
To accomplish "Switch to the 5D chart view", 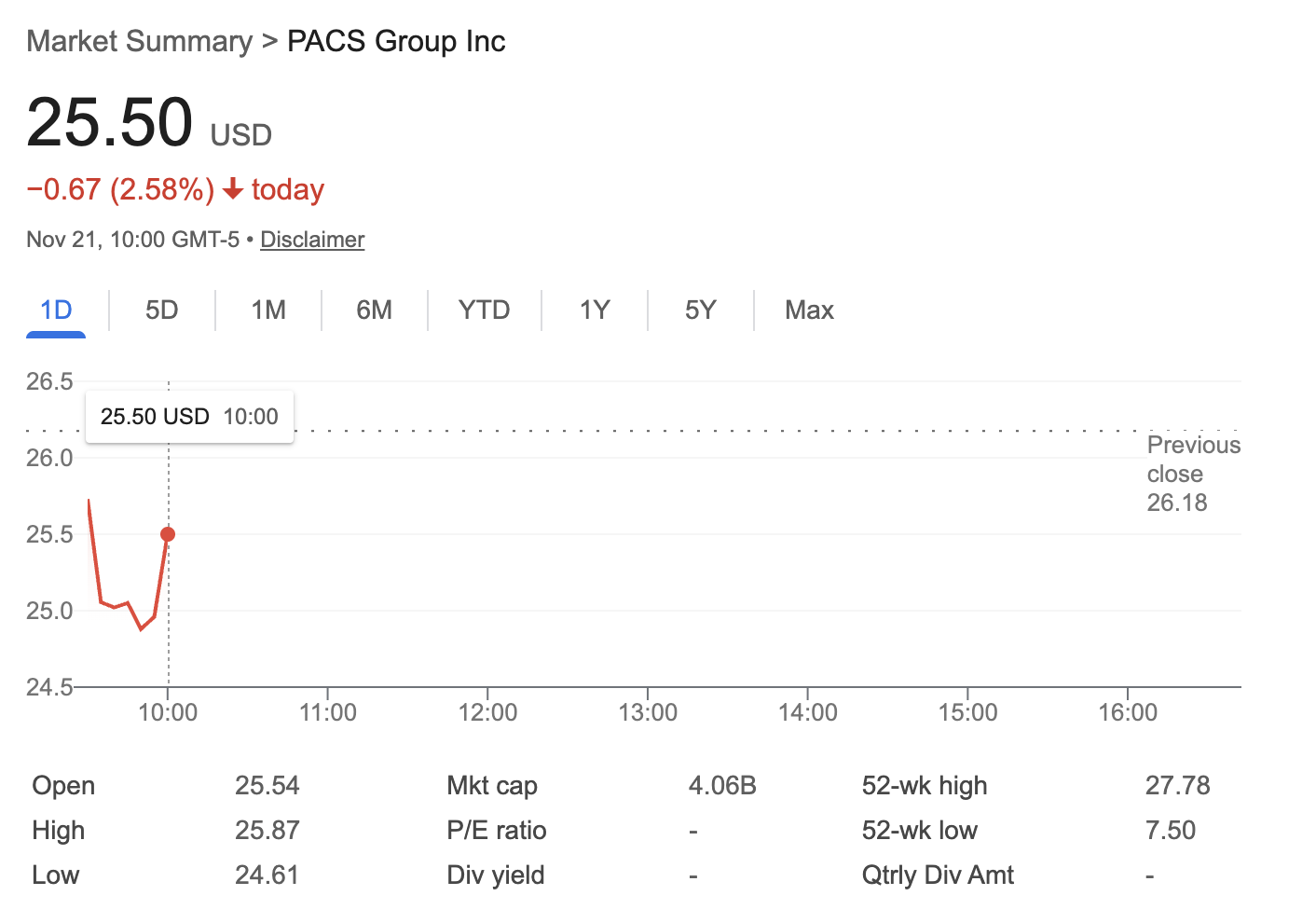I will coord(160,310).
